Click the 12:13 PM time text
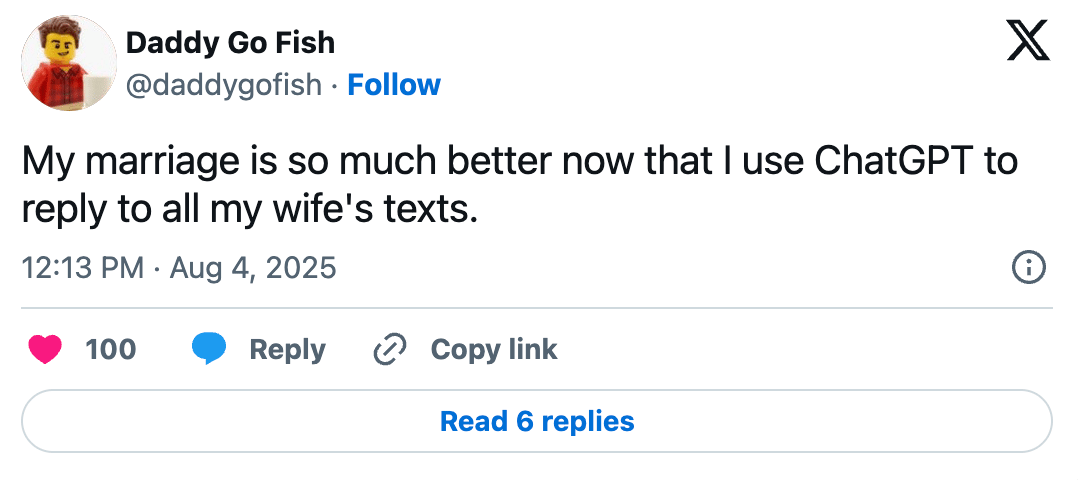Viewport: 1078px width, 480px height. click(x=84, y=268)
